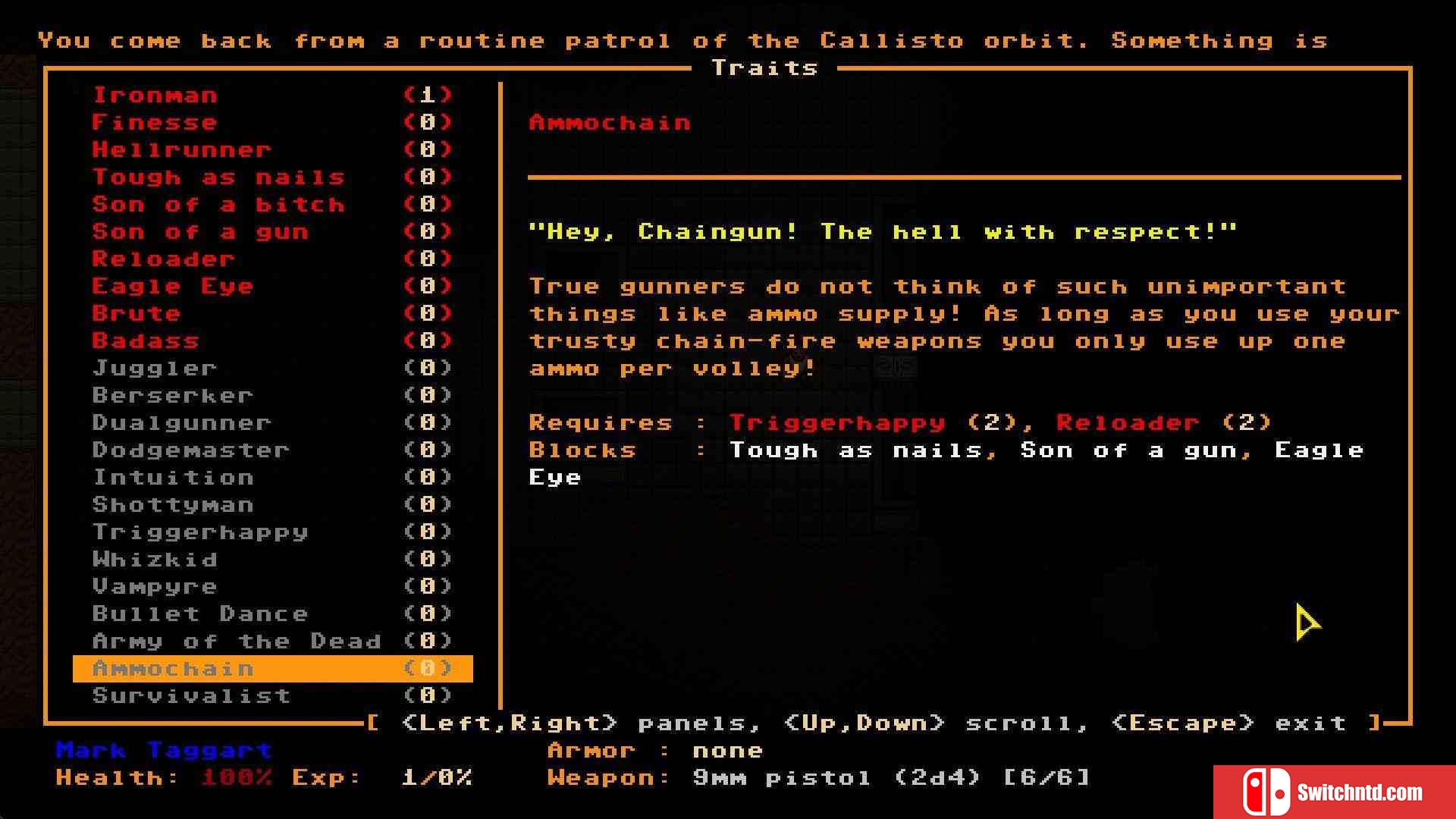This screenshot has width=1456, height=819.
Task: Click the Health 100% readout
Action: pos(164,777)
